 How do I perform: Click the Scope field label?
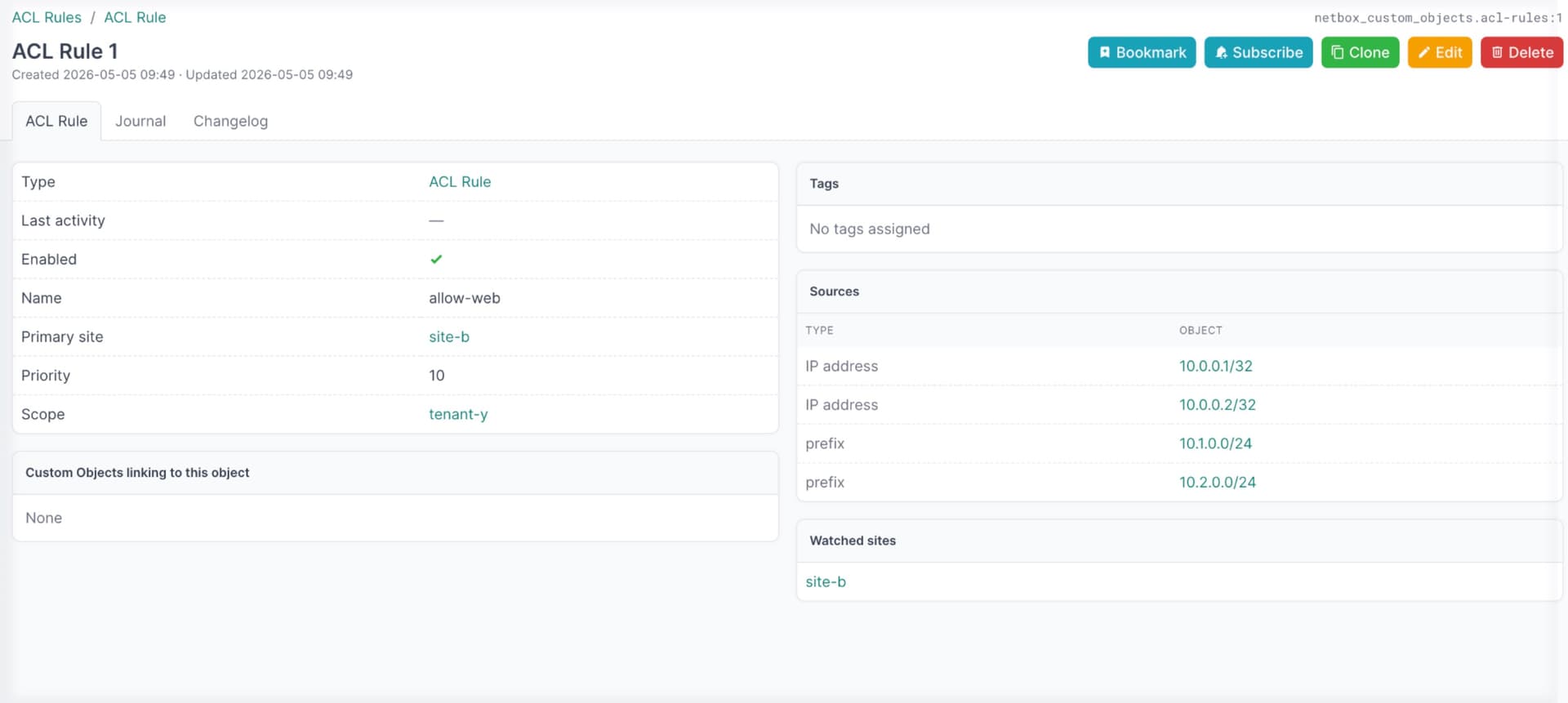coord(42,414)
